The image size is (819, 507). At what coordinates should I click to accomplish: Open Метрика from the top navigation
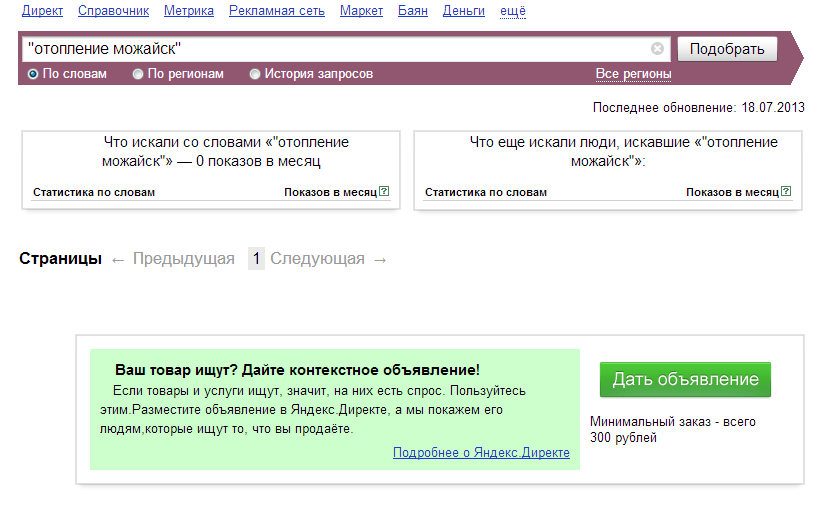click(189, 11)
